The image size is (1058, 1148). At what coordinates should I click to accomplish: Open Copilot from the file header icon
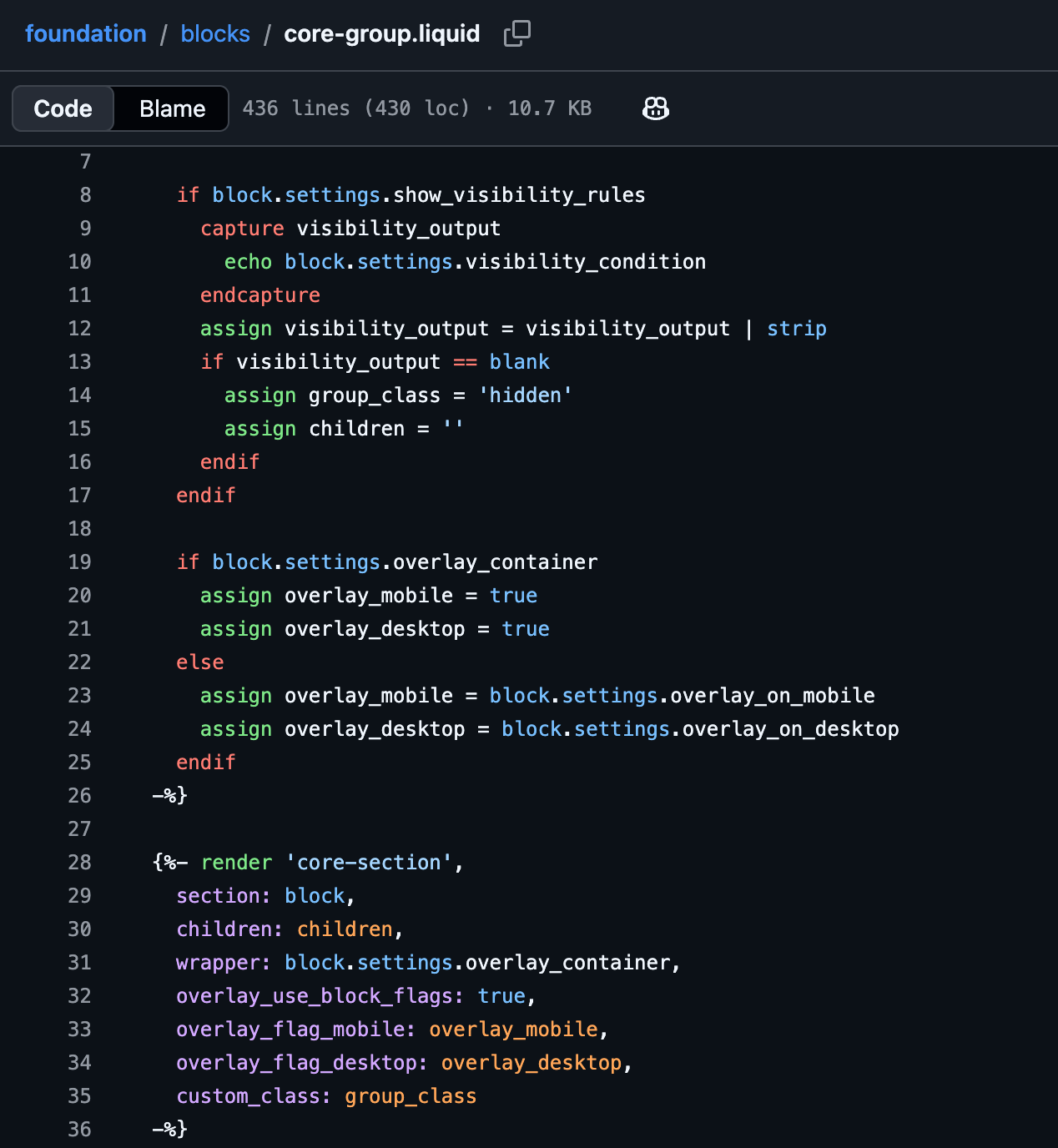pos(656,108)
